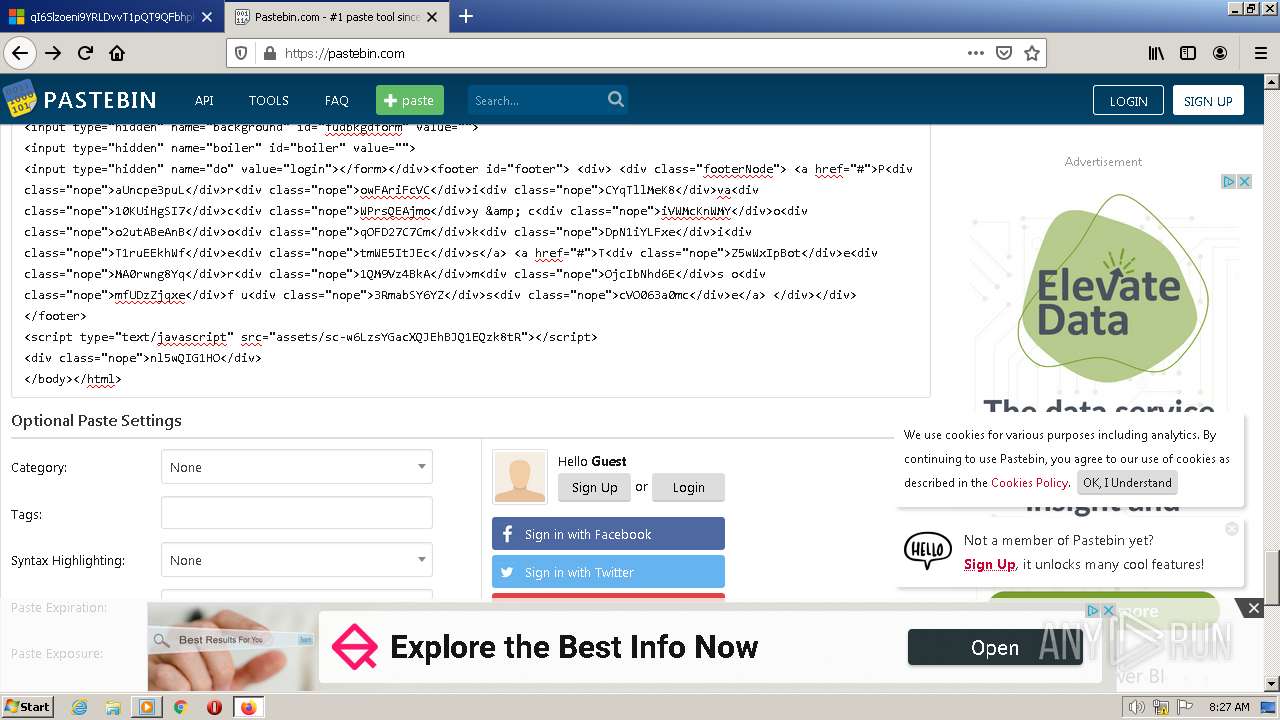The width and height of the screenshot is (1280, 720).
Task: Reload the current Pastebin page
Action: pyautogui.click(x=85, y=53)
